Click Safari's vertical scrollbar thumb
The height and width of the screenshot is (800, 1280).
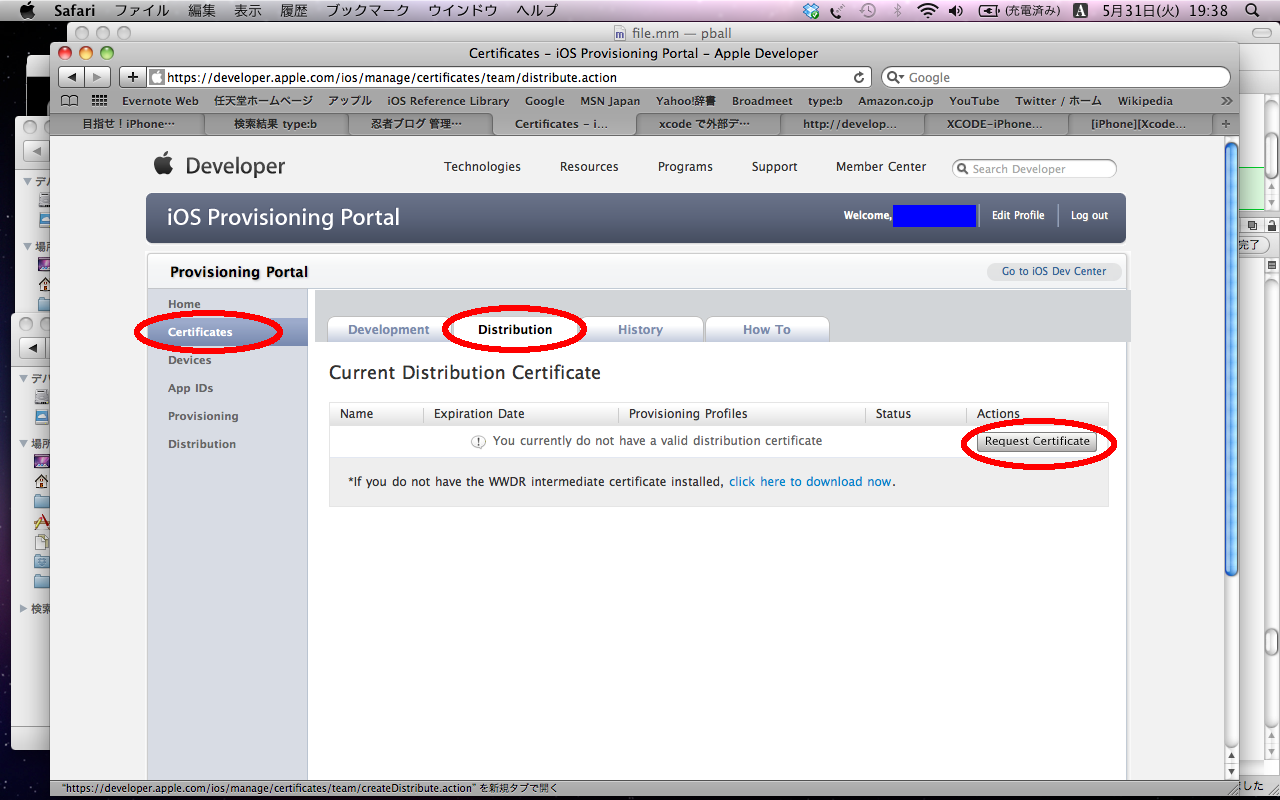click(1232, 360)
